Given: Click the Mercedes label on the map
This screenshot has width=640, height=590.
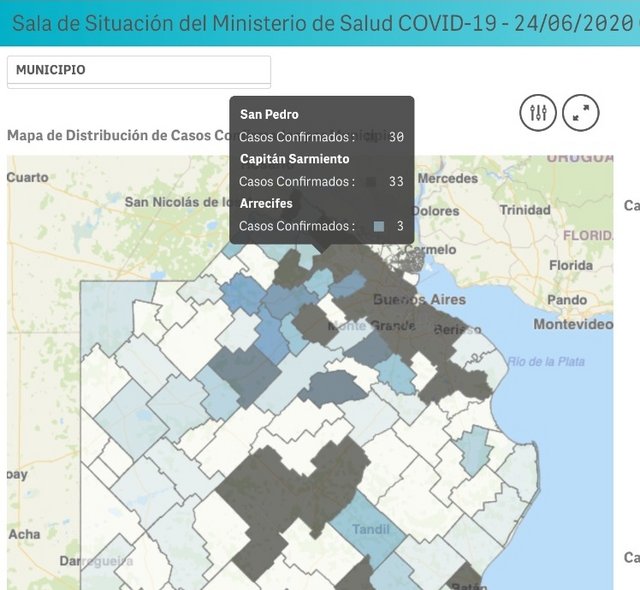Looking at the screenshot, I should [447, 178].
